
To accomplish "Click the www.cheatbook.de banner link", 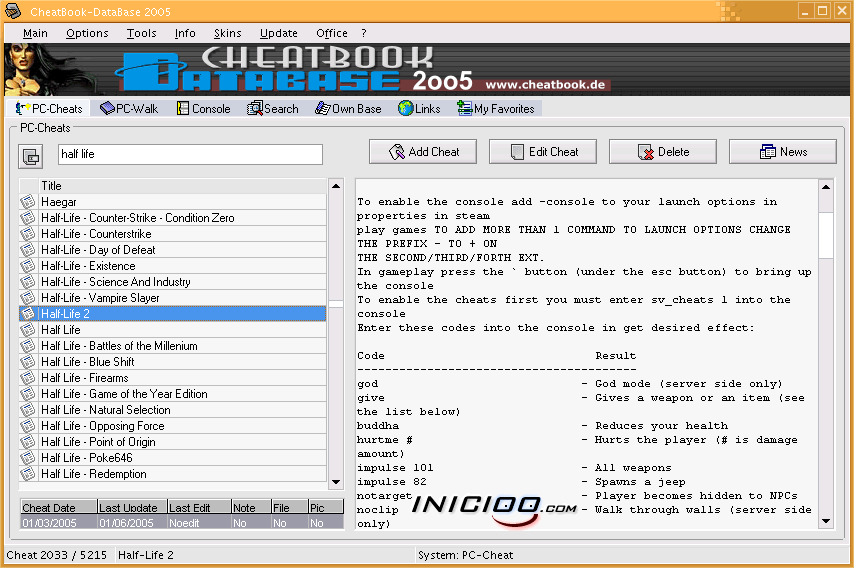I will (545, 85).
